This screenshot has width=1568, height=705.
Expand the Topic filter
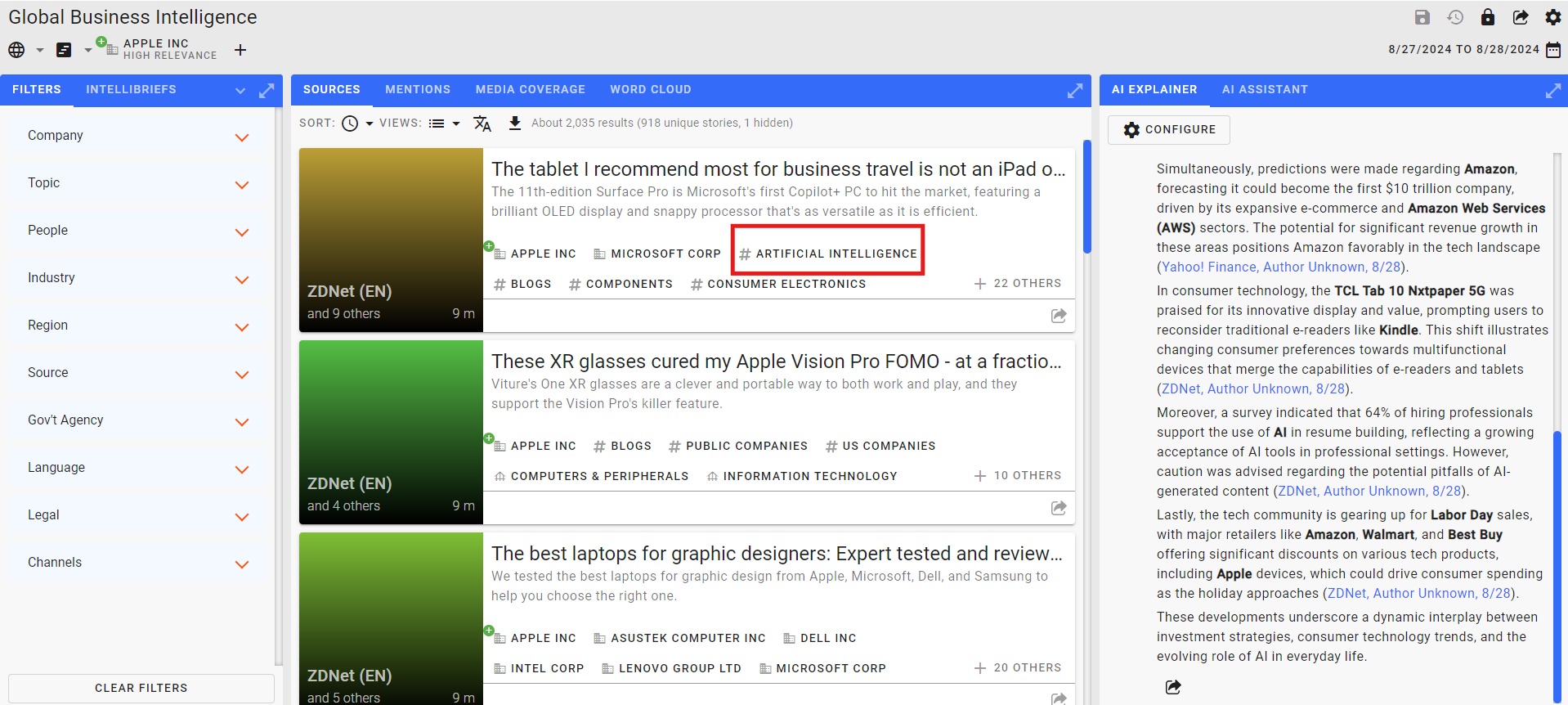pos(242,185)
